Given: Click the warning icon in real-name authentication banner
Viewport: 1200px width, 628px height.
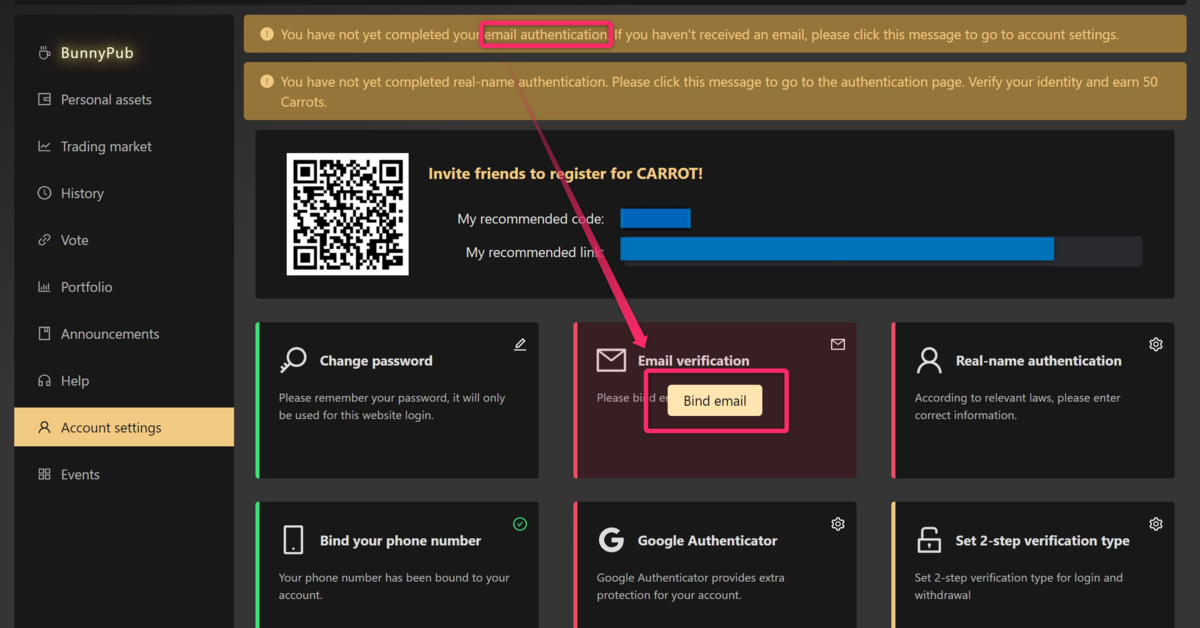Looking at the screenshot, I should pyautogui.click(x=266, y=82).
